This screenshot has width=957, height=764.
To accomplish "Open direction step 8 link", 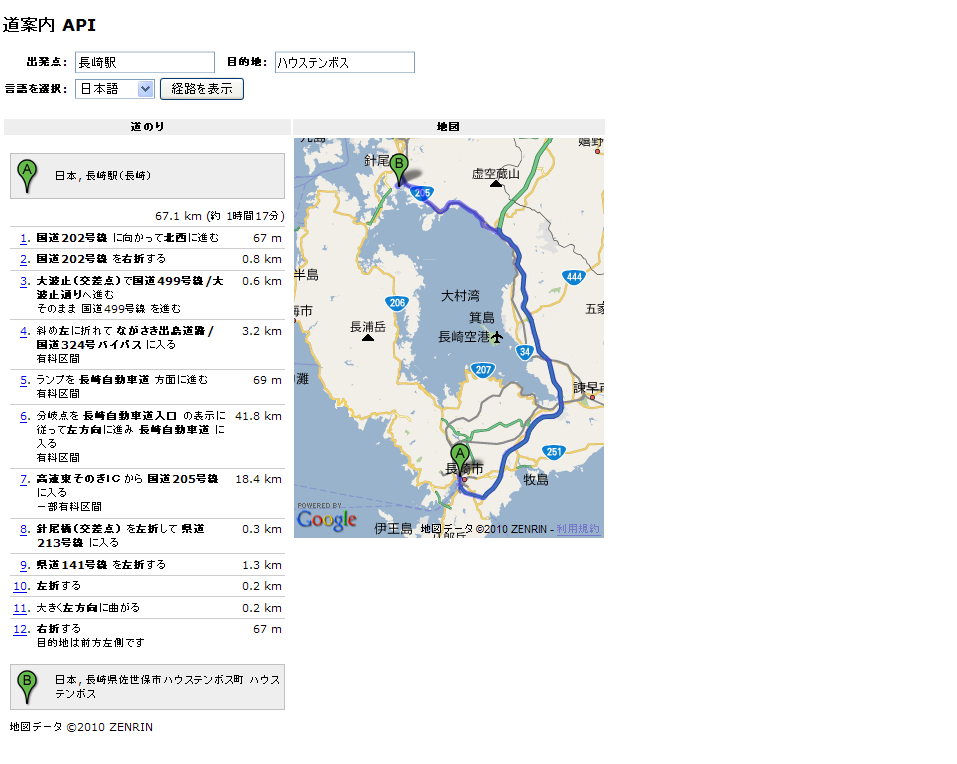I will point(24,529).
